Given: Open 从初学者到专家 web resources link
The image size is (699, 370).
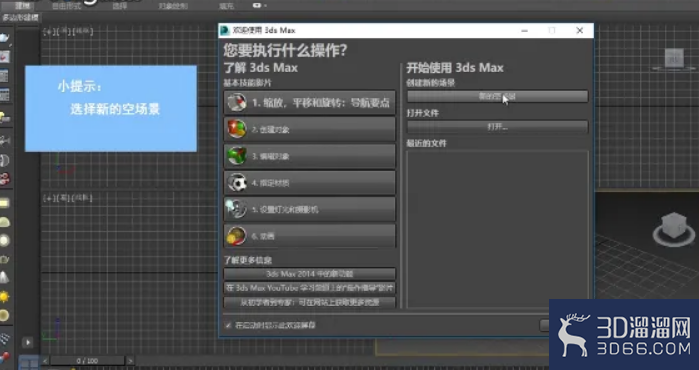Looking at the screenshot, I should click(x=310, y=302).
